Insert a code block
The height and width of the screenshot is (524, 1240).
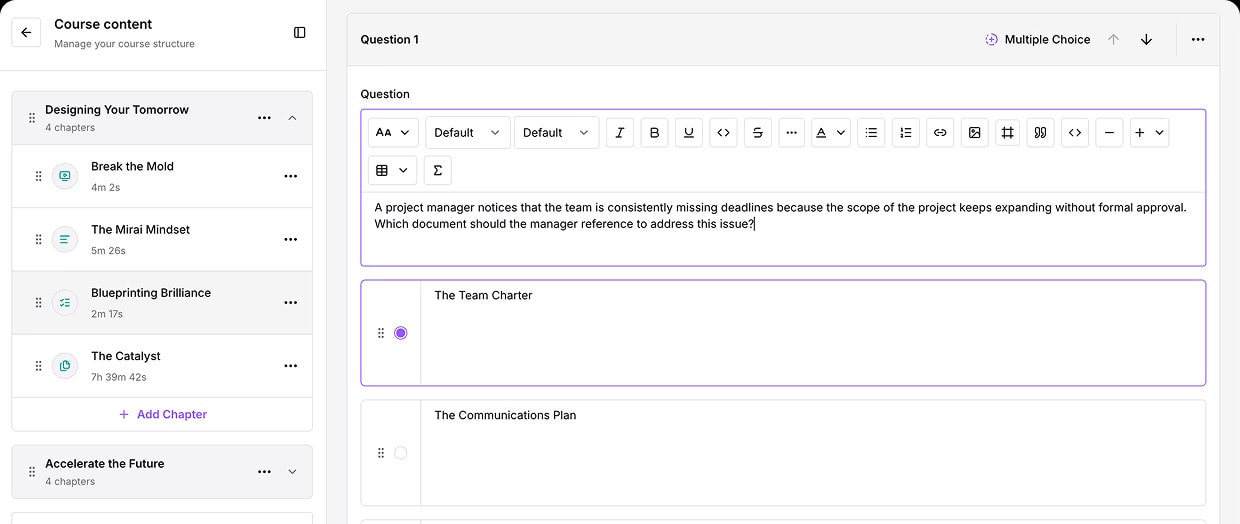[x=1075, y=132]
